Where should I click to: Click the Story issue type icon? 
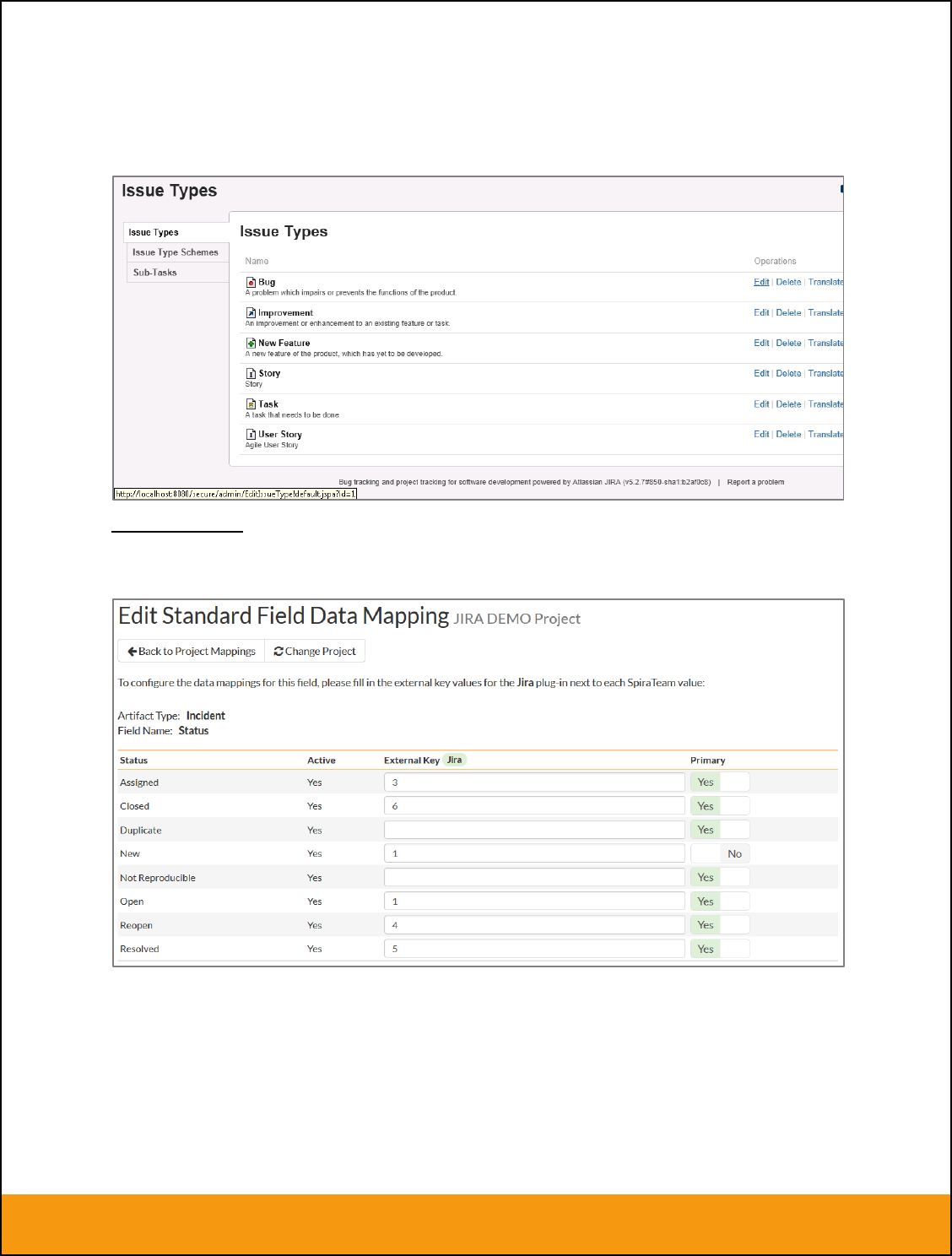click(x=251, y=374)
